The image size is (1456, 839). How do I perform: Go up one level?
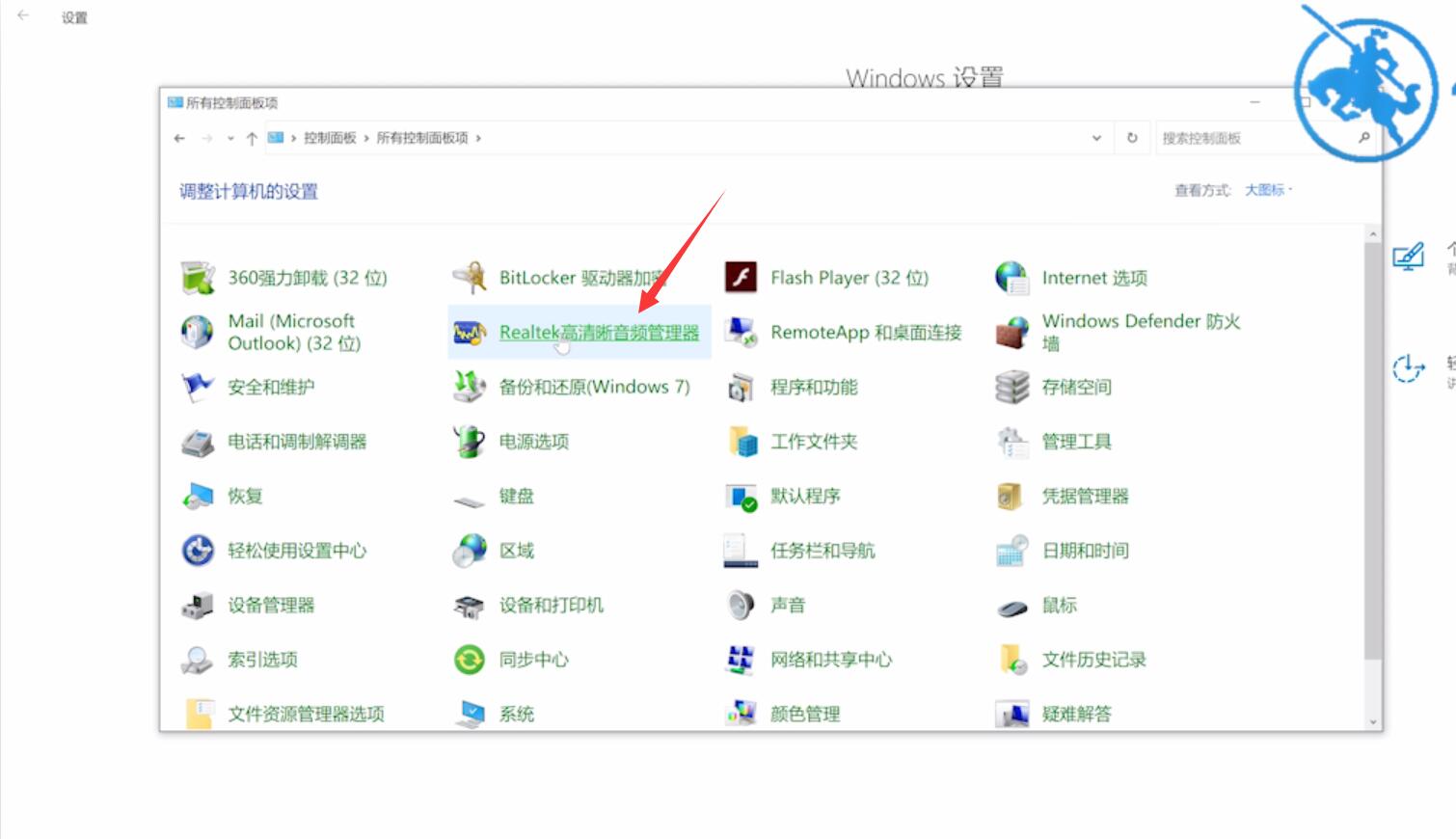tap(252, 138)
